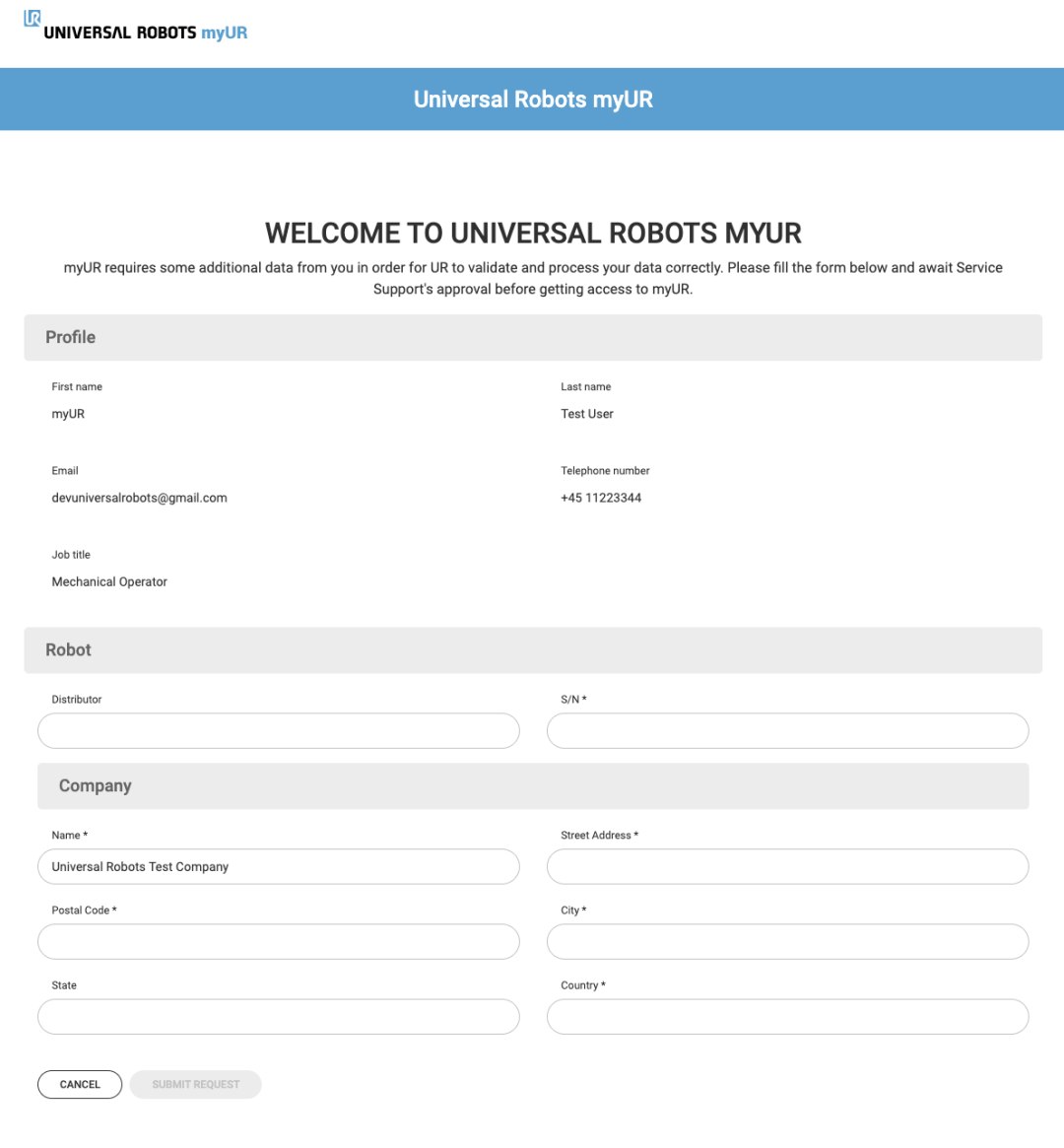Click the Company section header
Screen dimensions: 1064x1148
coord(533,786)
